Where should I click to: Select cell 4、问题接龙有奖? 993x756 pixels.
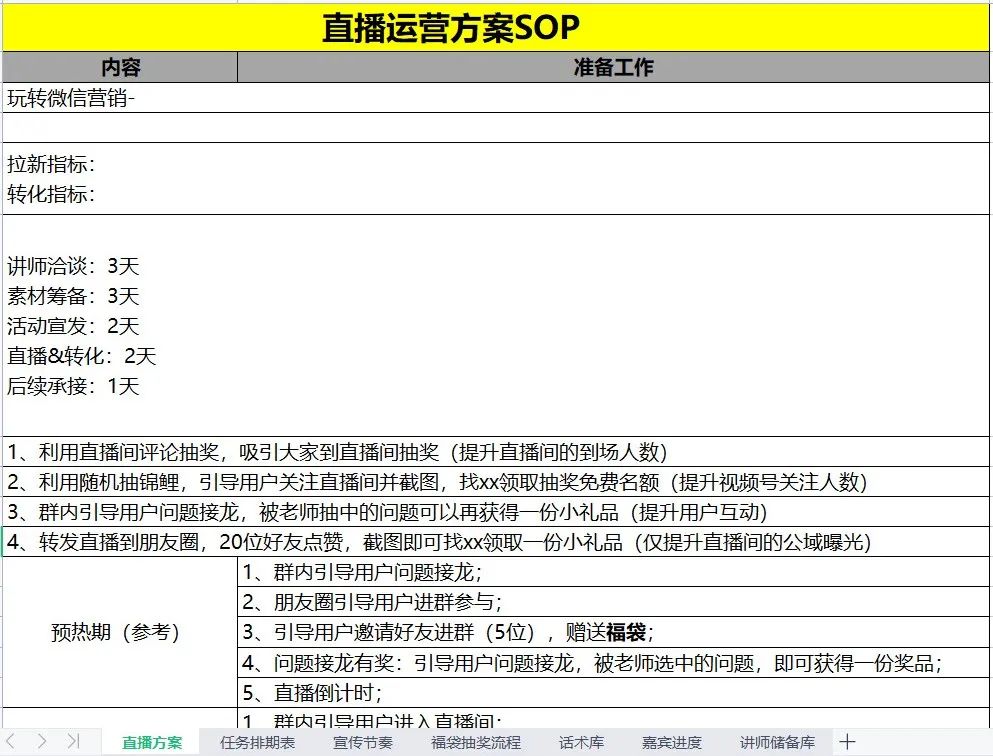[x=613, y=663]
